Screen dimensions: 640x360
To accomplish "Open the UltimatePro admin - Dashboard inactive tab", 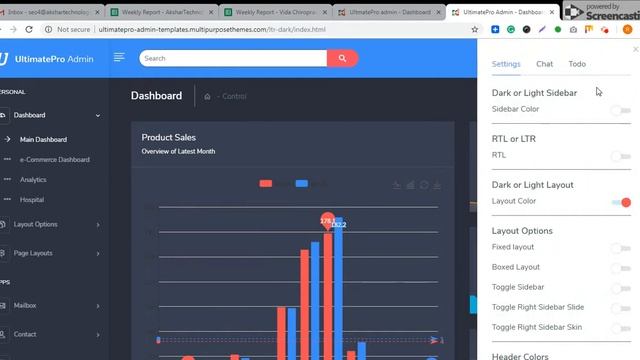I will [x=389, y=12].
